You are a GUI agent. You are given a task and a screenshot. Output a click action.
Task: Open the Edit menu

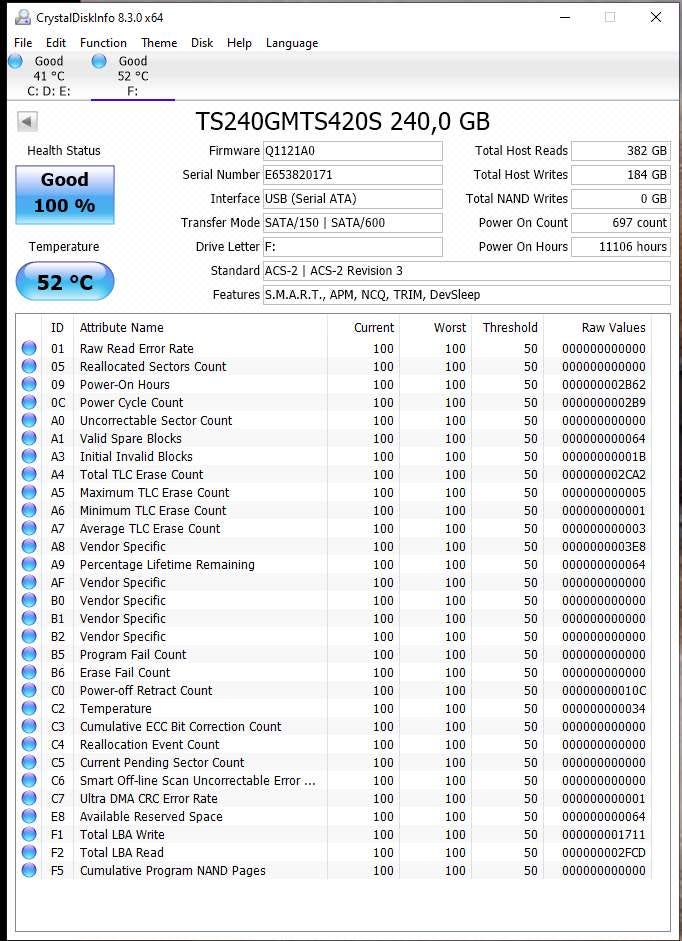click(x=56, y=43)
